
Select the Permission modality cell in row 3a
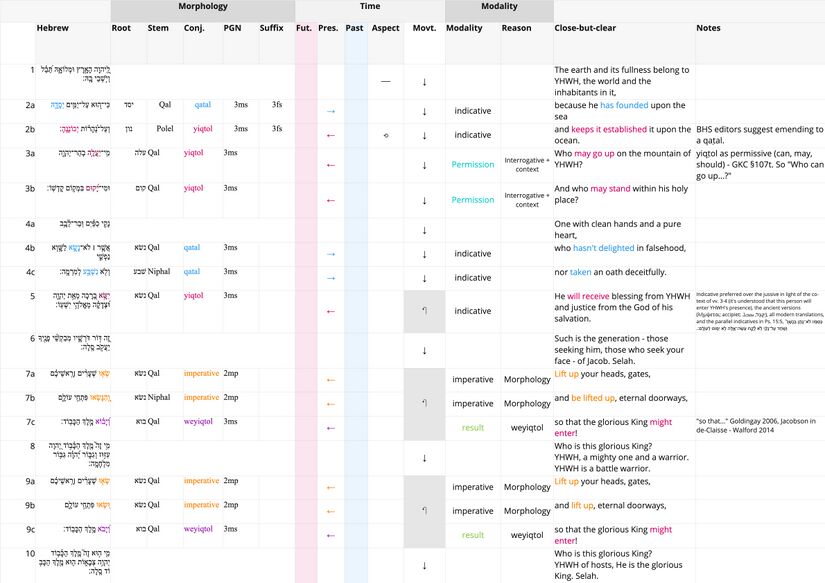[472, 164]
